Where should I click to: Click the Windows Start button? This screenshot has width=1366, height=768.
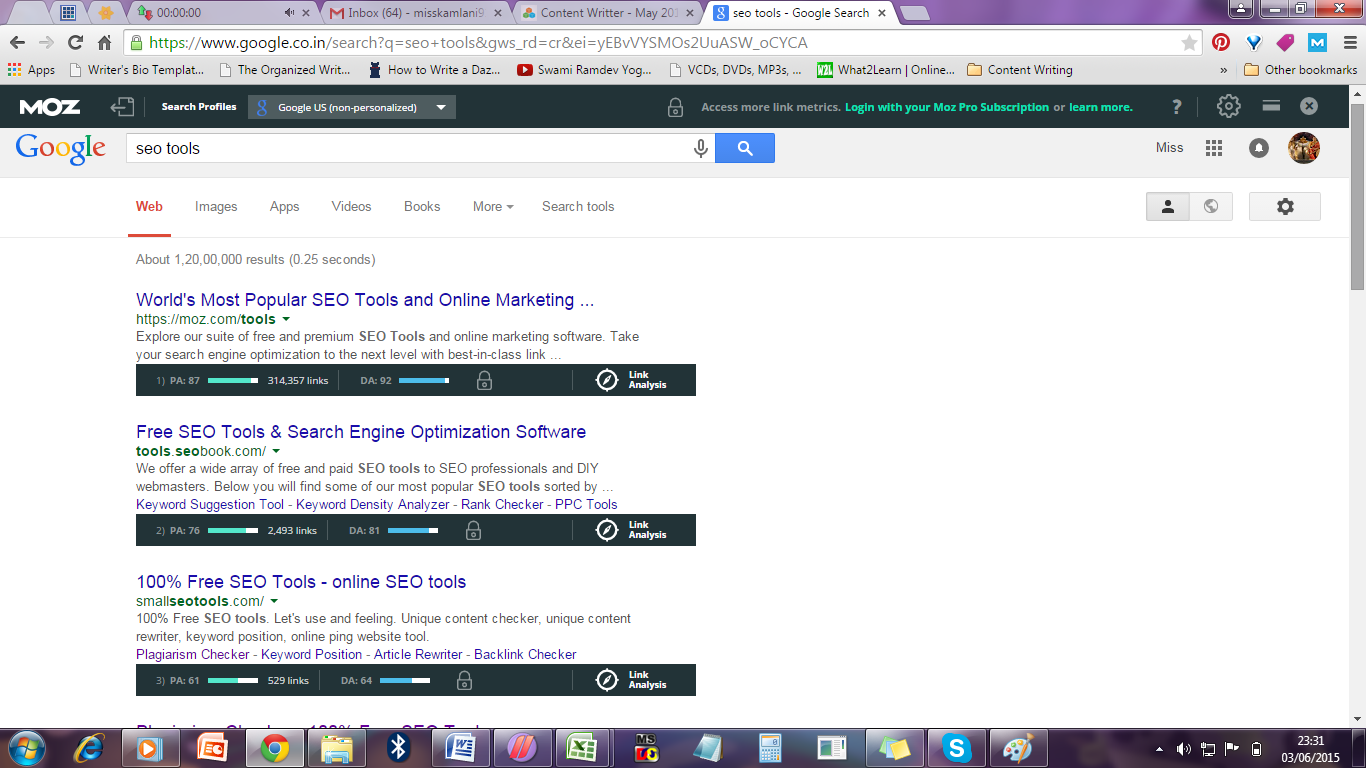[27, 748]
